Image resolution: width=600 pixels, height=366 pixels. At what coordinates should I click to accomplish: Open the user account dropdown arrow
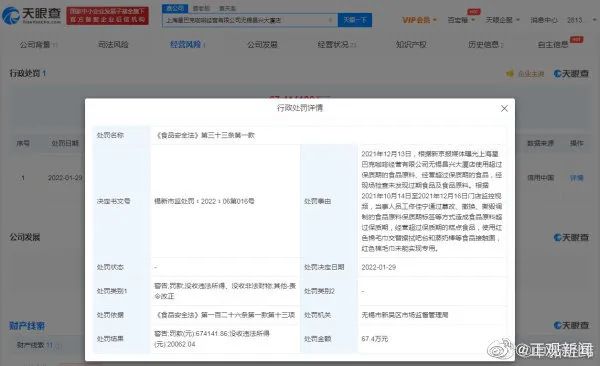595,20
